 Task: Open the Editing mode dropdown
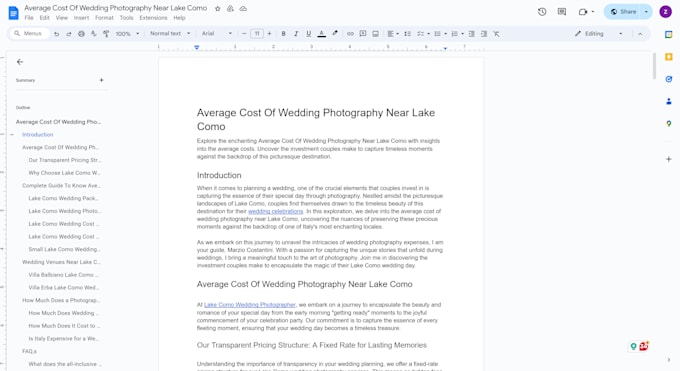[599, 33]
